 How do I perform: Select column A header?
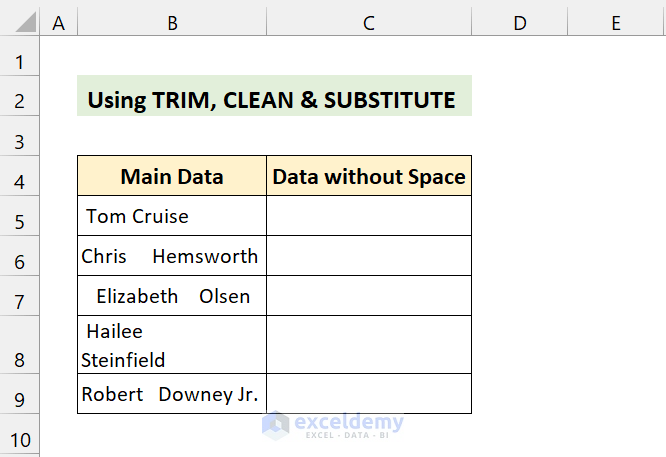(x=58, y=23)
